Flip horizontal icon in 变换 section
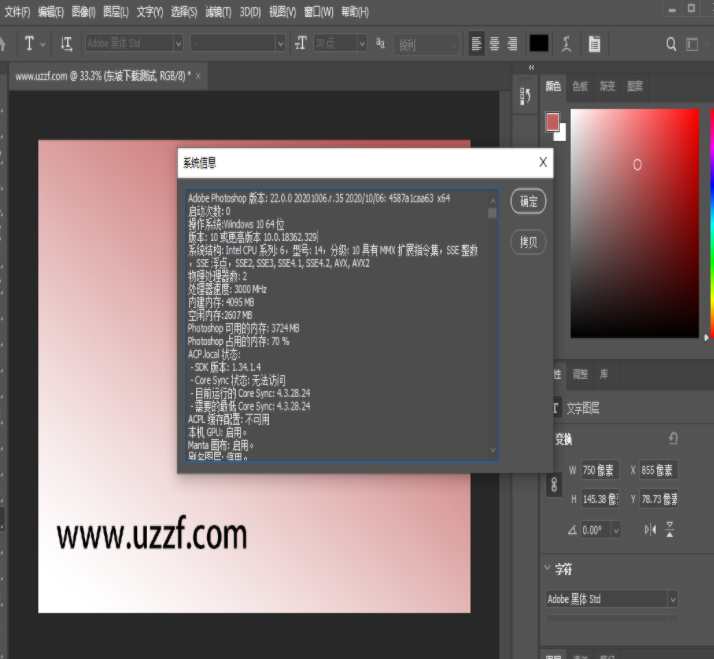Image resolution: width=714 pixels, height=659 pixels. [x=650, y=530]
